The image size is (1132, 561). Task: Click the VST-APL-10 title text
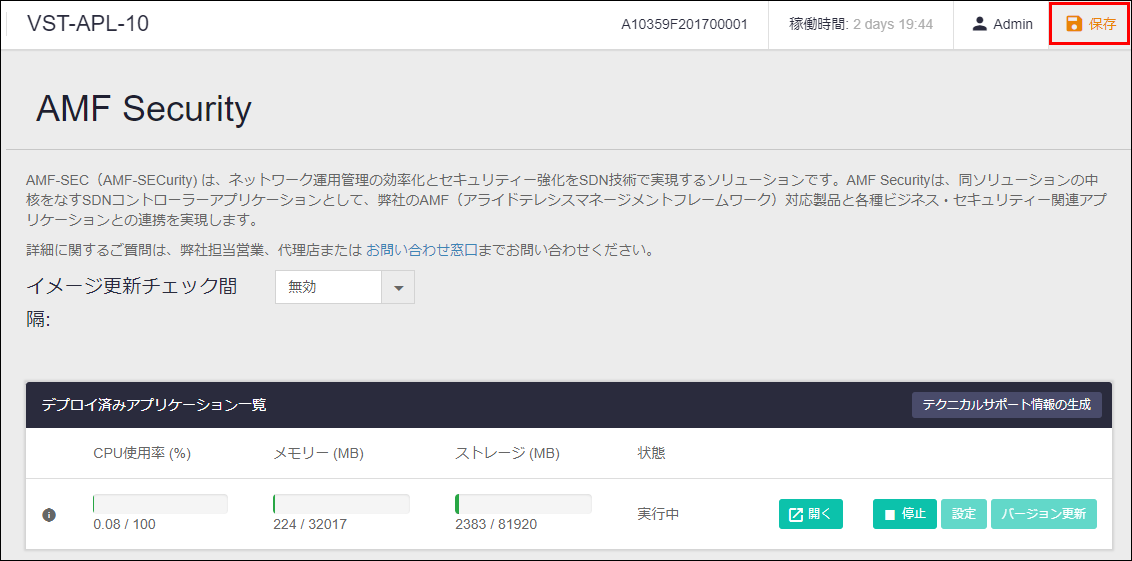click(88, 24)
